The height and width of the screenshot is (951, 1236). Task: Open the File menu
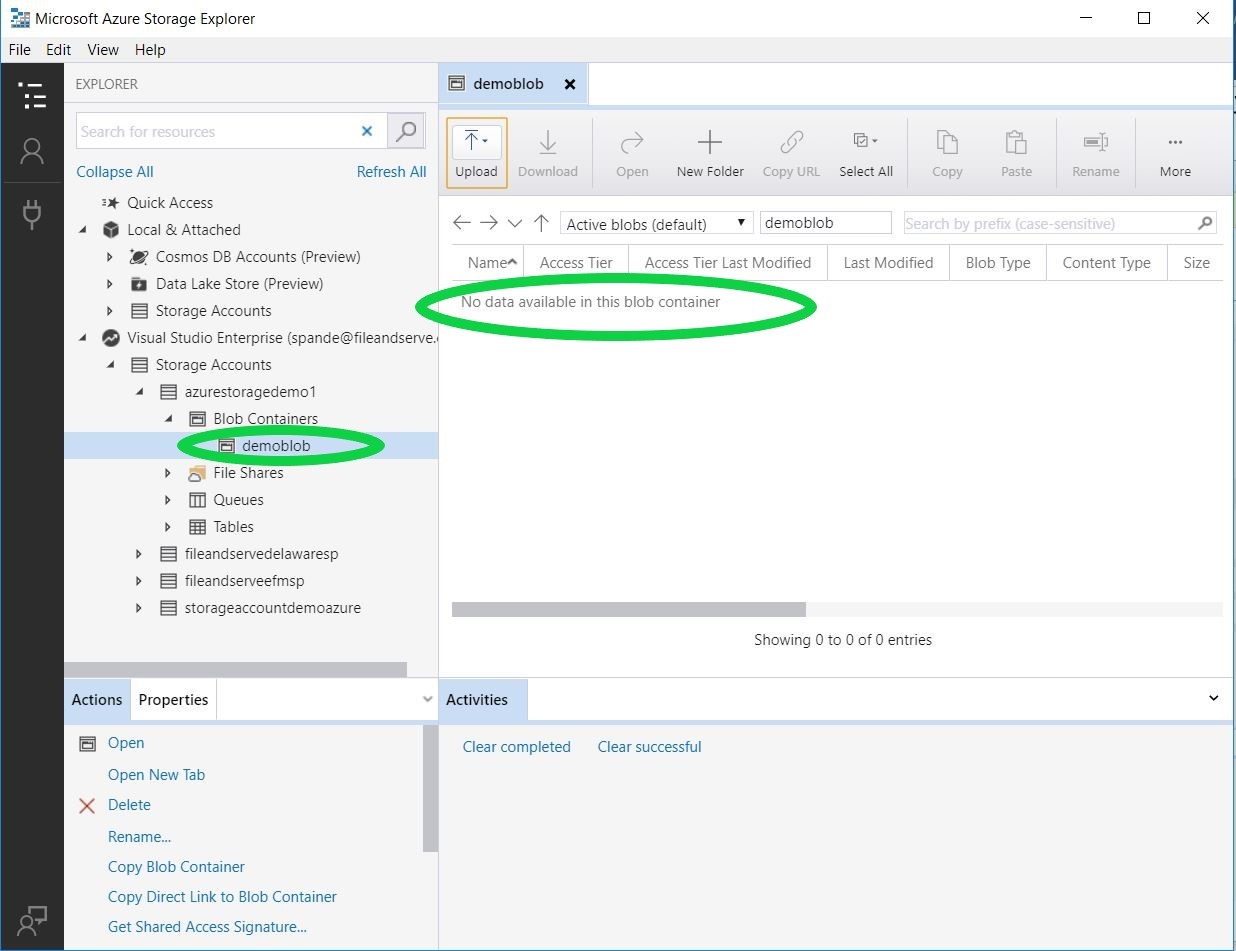click(x=20, y=50)
